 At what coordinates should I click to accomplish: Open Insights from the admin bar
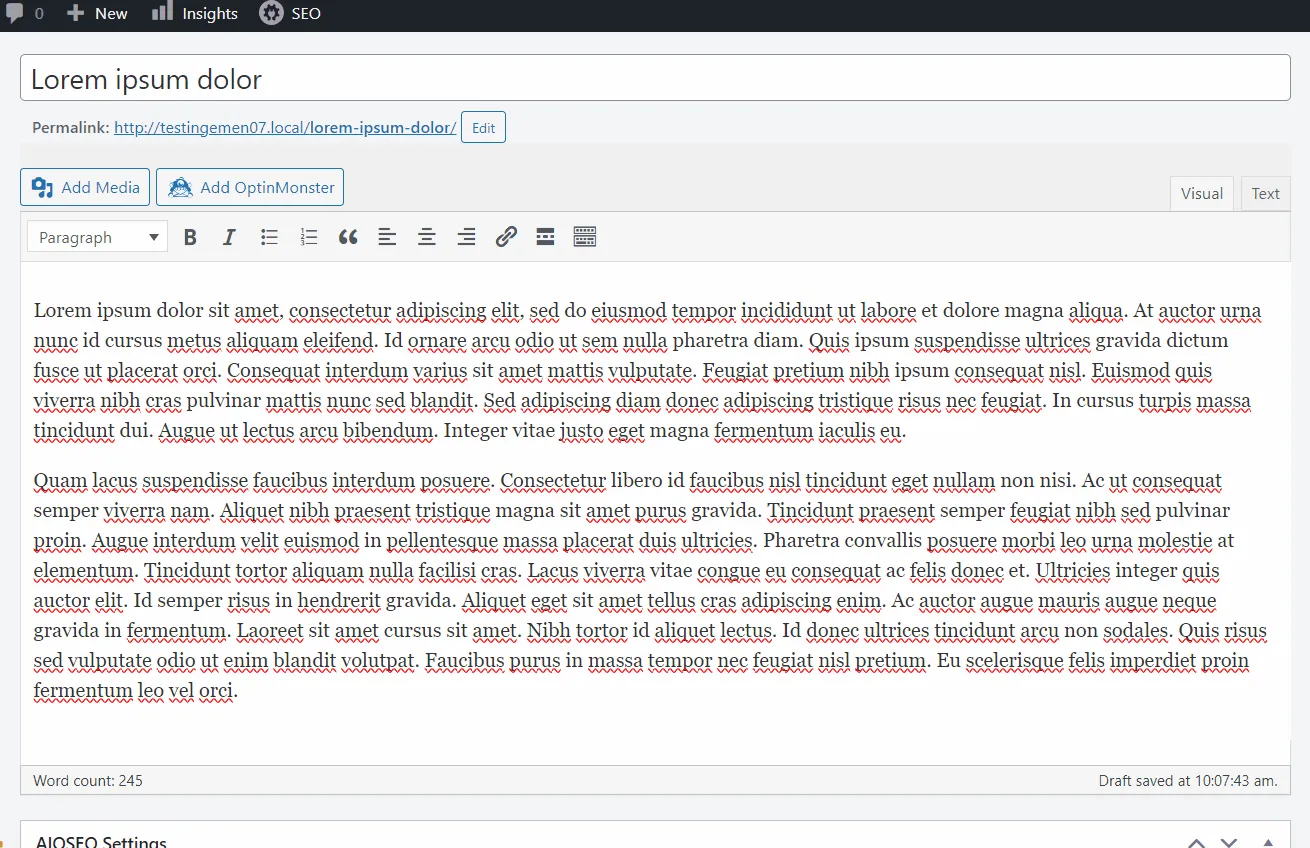pyautogui.click(x=194, y=13)
